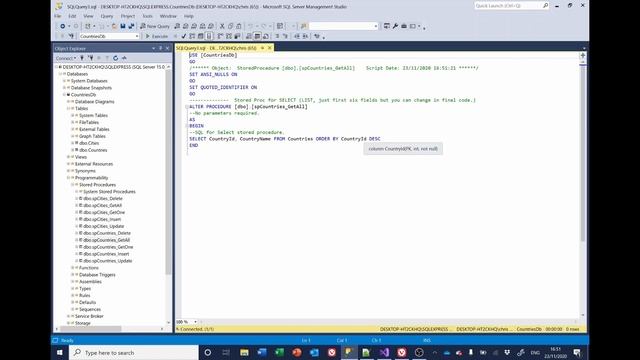Click the Refresh icon in Object Explorer

coord(116,58)
